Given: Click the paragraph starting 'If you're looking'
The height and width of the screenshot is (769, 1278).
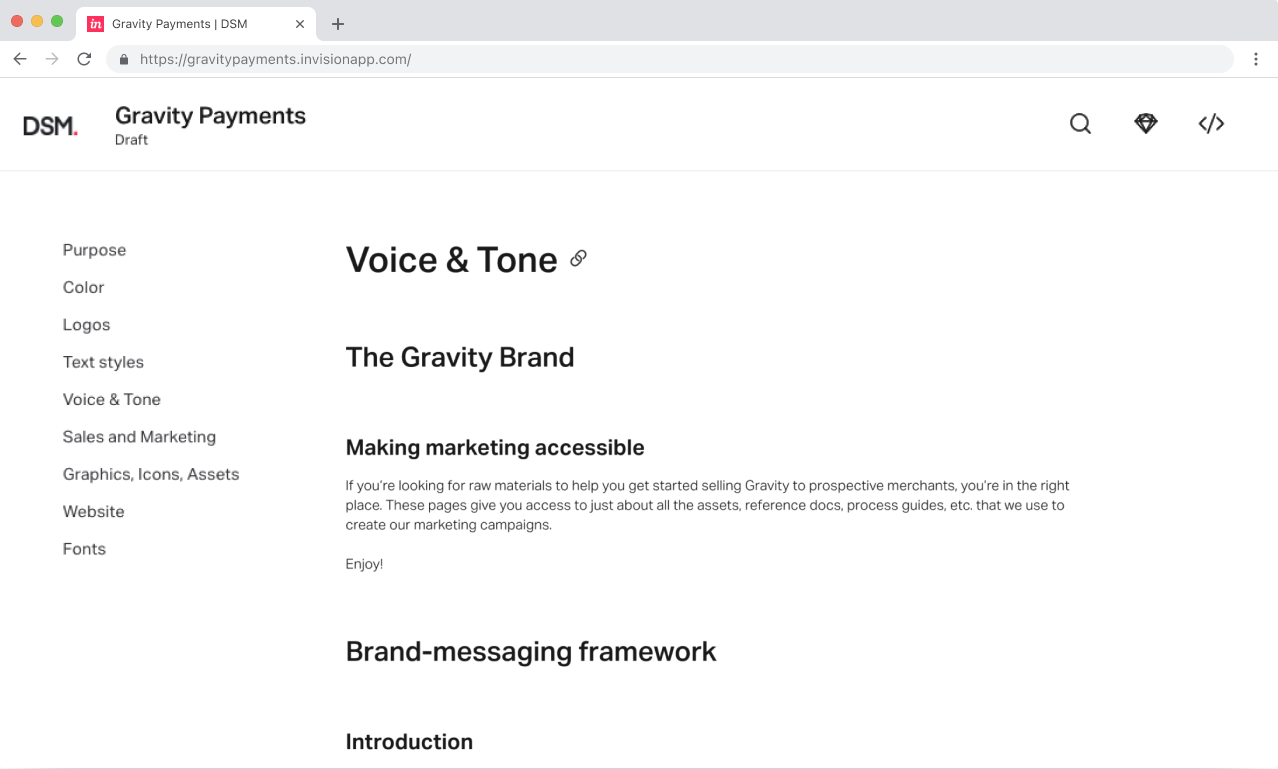Looking at the screenshot, I should 708,505.
